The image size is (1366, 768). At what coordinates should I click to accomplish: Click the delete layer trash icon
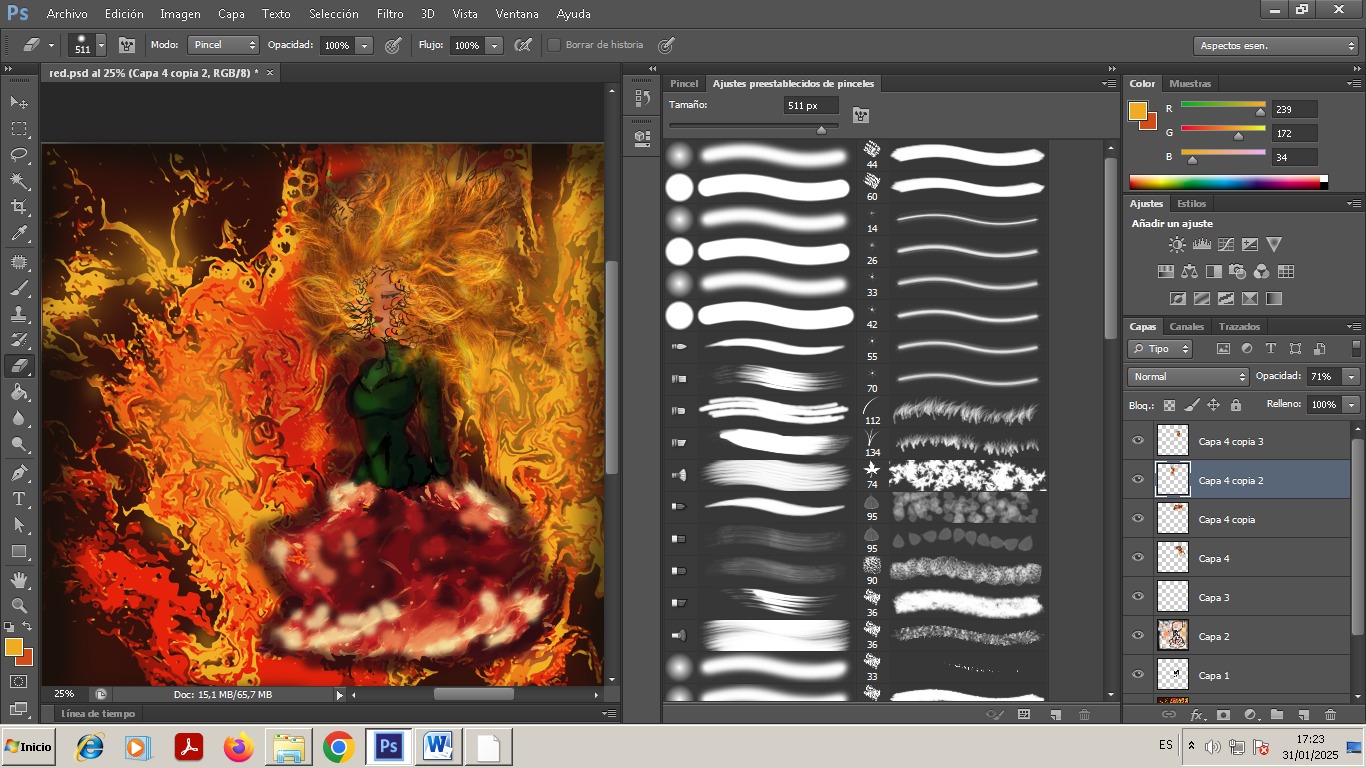[x=1330, y=715]
